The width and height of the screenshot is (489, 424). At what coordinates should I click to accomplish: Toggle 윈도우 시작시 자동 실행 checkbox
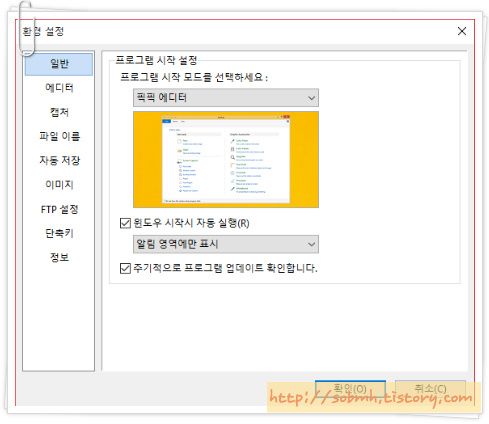coord(125,223)
